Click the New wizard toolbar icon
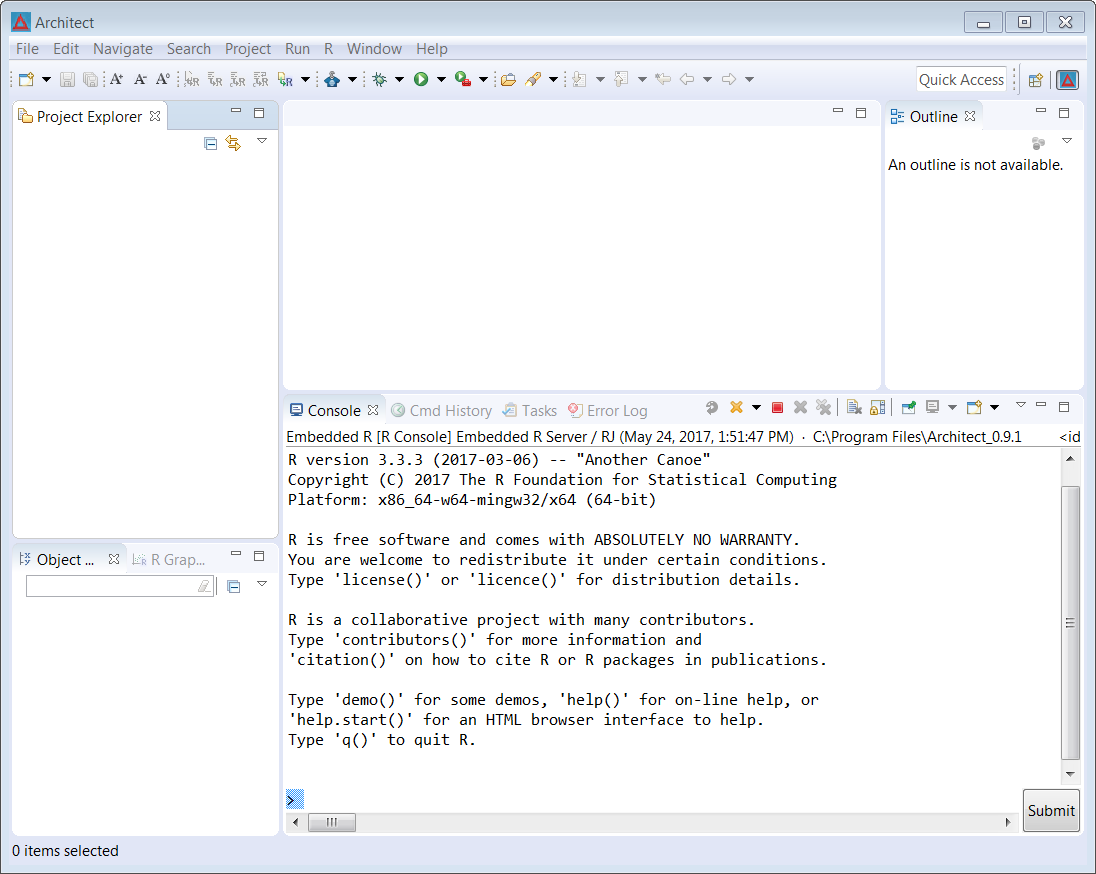Screen dimensions: 1096x874 click(27, 79)
